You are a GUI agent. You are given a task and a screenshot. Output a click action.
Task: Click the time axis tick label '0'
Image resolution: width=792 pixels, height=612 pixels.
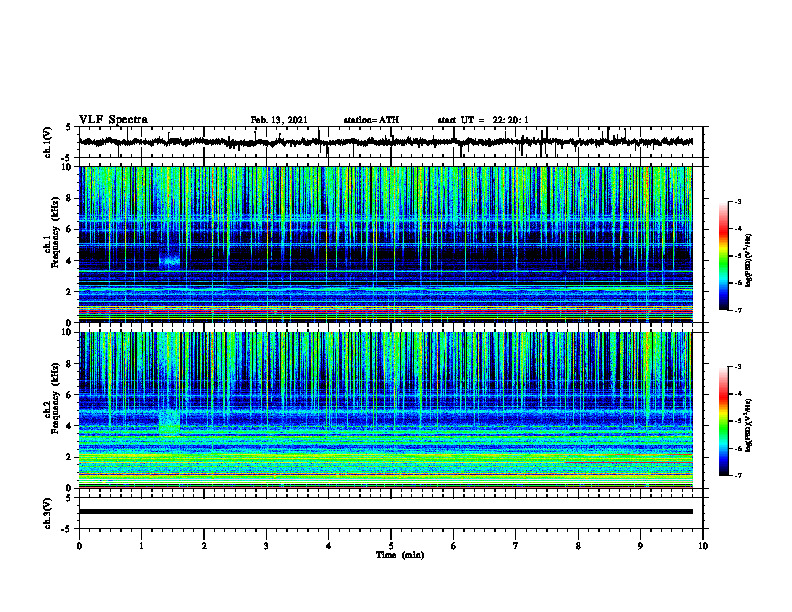(x=79, y=546)
